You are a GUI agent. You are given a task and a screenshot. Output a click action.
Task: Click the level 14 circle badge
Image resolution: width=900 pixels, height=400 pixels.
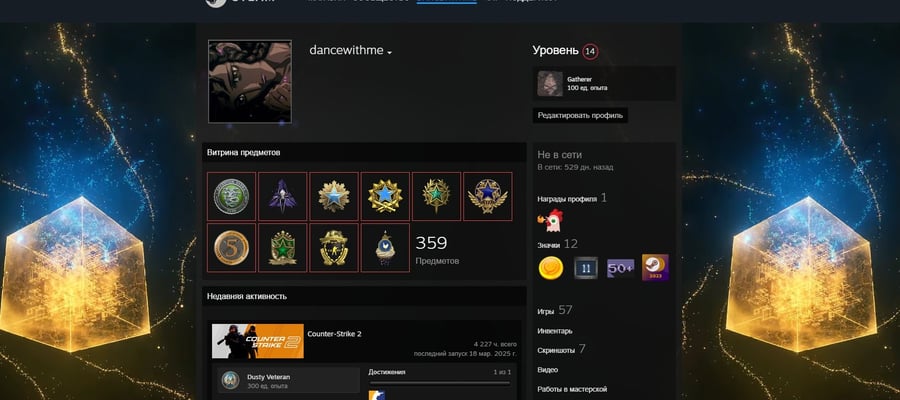coord(590,51)
